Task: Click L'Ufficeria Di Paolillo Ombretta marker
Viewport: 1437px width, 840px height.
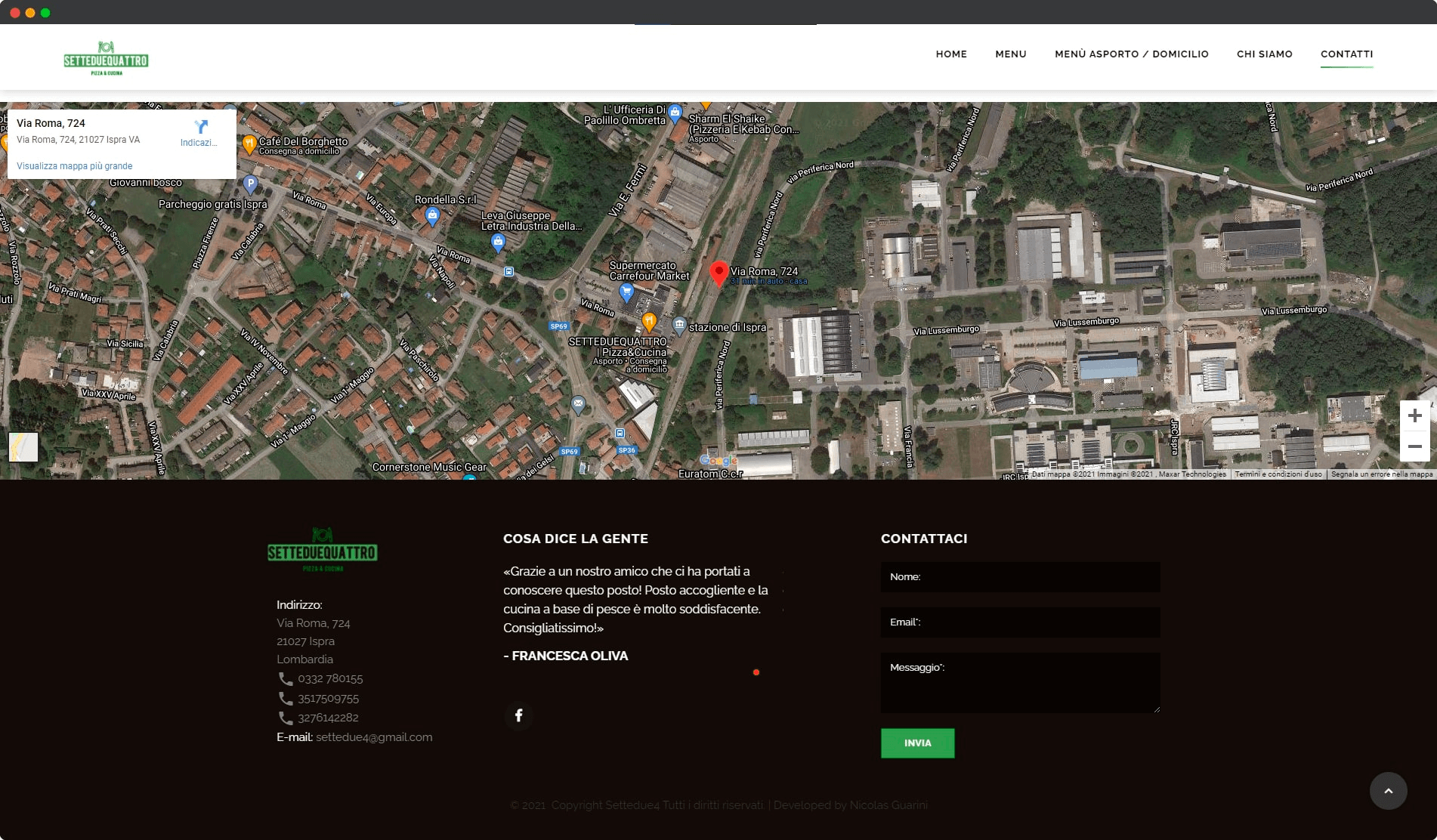Action: click(x=675, y=113)
